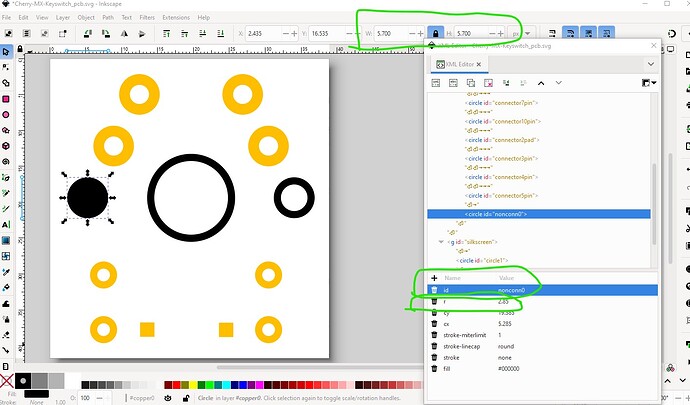Select the Rectangle tool

tap(6, 99)
